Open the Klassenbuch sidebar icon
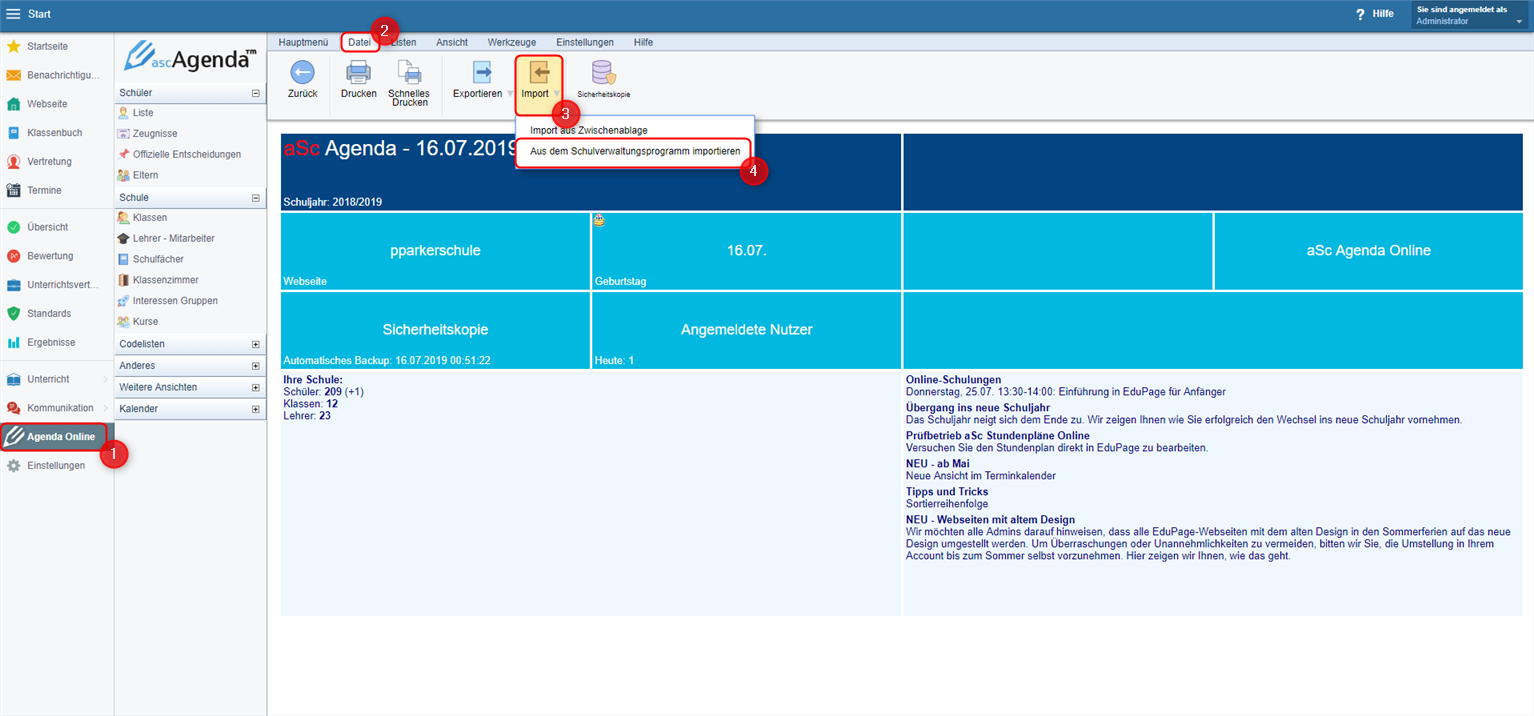The width and height of the screenshot is (1534, 716). [x=14, y=132]
